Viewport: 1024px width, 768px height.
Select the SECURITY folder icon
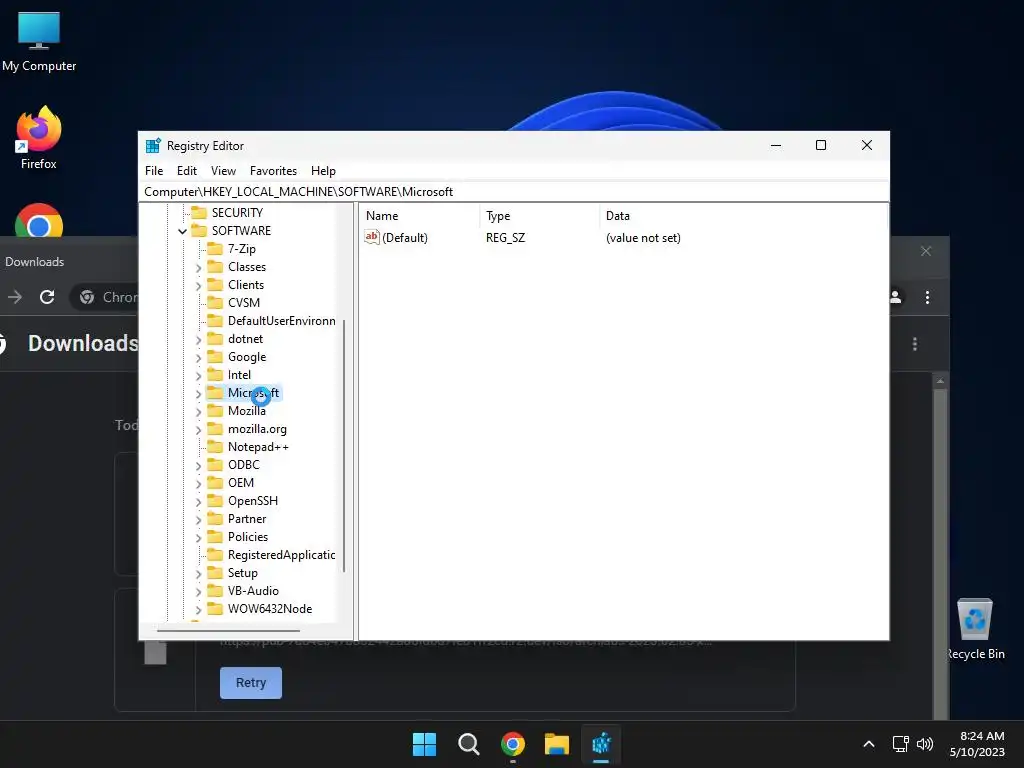(199, 213)
